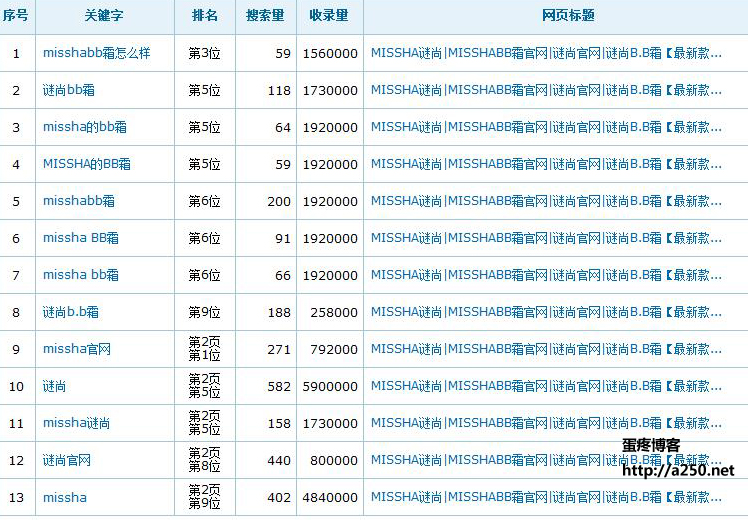Select index count 5900000
Screen dimensions: 748x520
pos(330,386)
